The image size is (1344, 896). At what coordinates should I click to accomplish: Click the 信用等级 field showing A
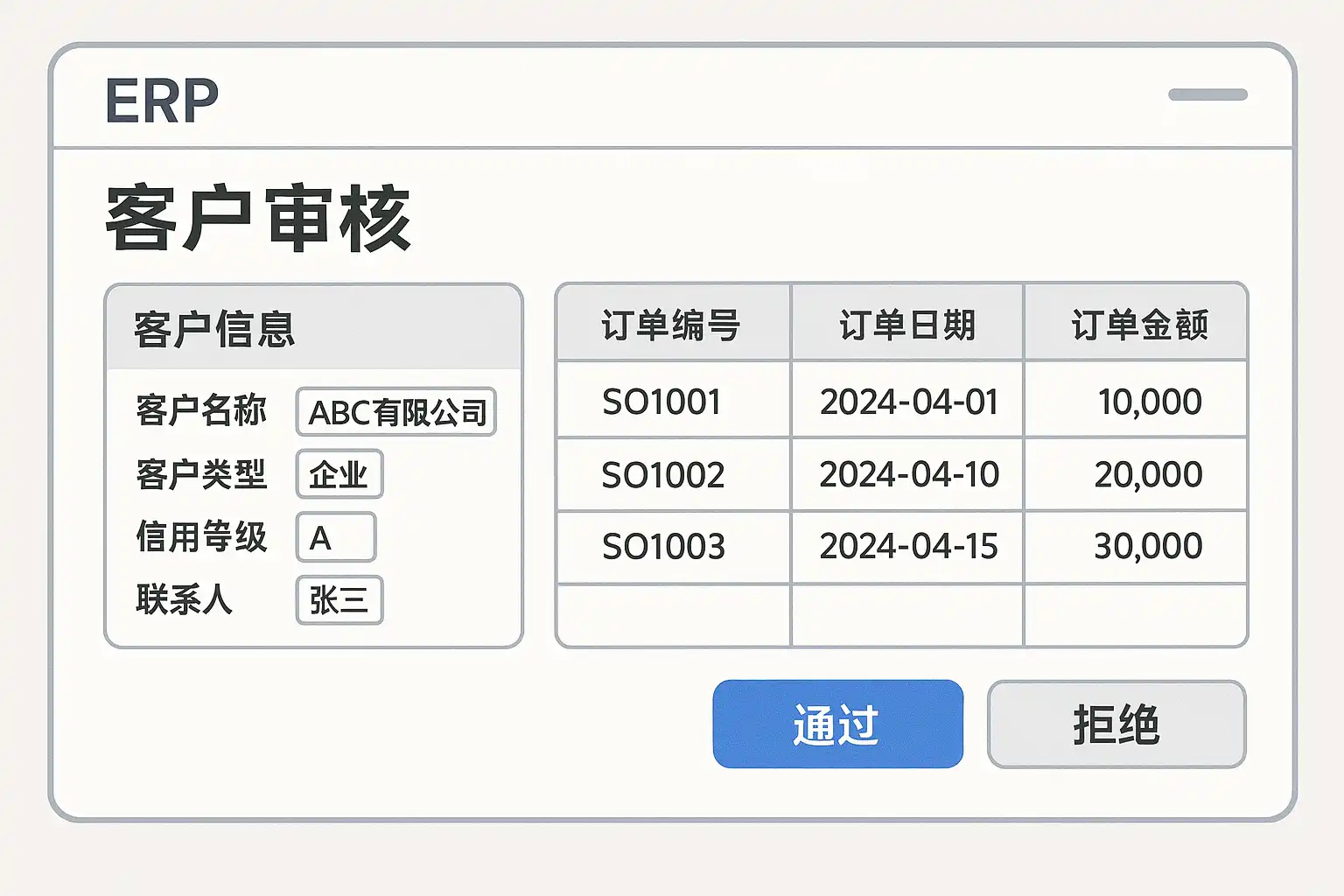(336, 537)
